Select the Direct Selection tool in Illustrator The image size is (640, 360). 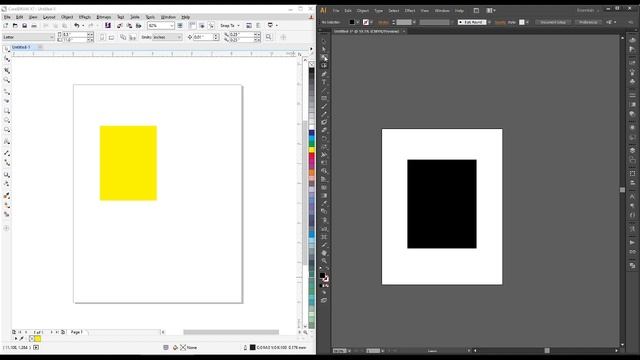(324, 49)
